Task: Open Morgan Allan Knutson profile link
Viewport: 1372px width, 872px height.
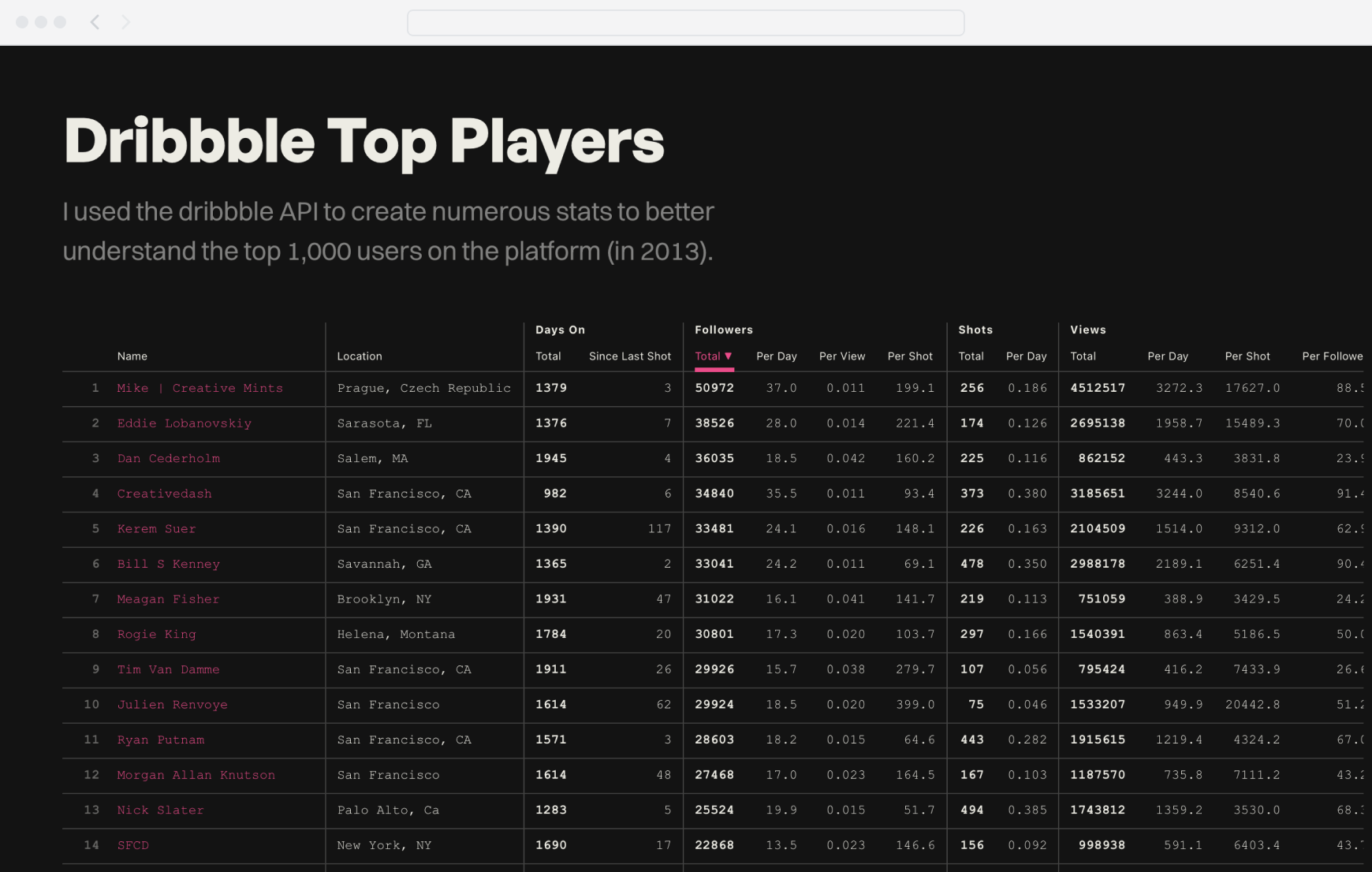Action: click(196, 775)
